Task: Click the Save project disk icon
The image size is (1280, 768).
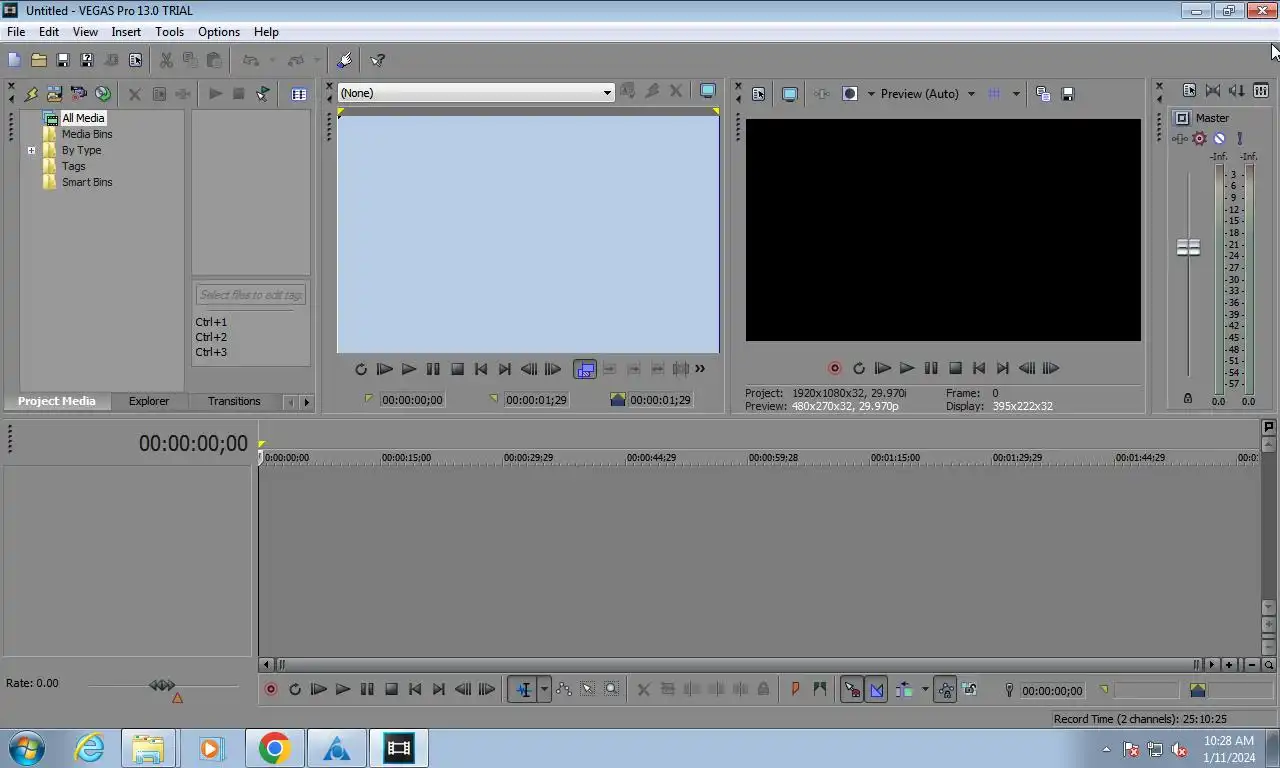Action: click(x=62, y=60)
